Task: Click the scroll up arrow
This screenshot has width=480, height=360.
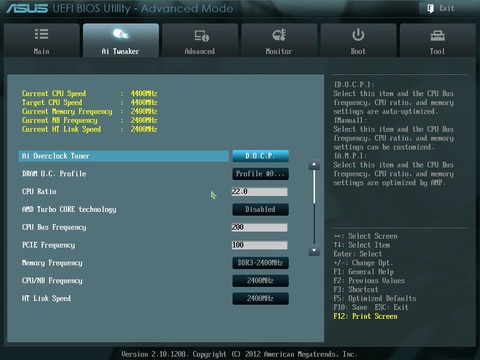Action: [x=314, y=165]
